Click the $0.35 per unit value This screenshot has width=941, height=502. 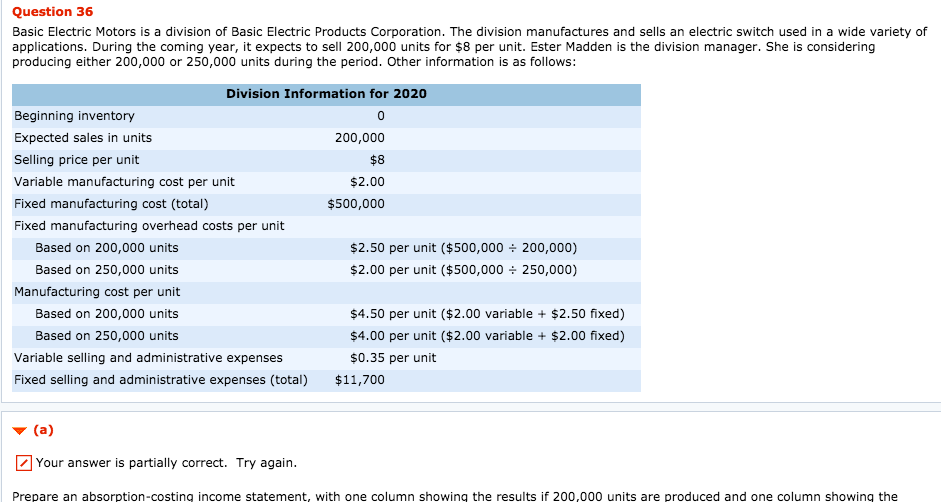pyautogui.click(x=393, y=358)
